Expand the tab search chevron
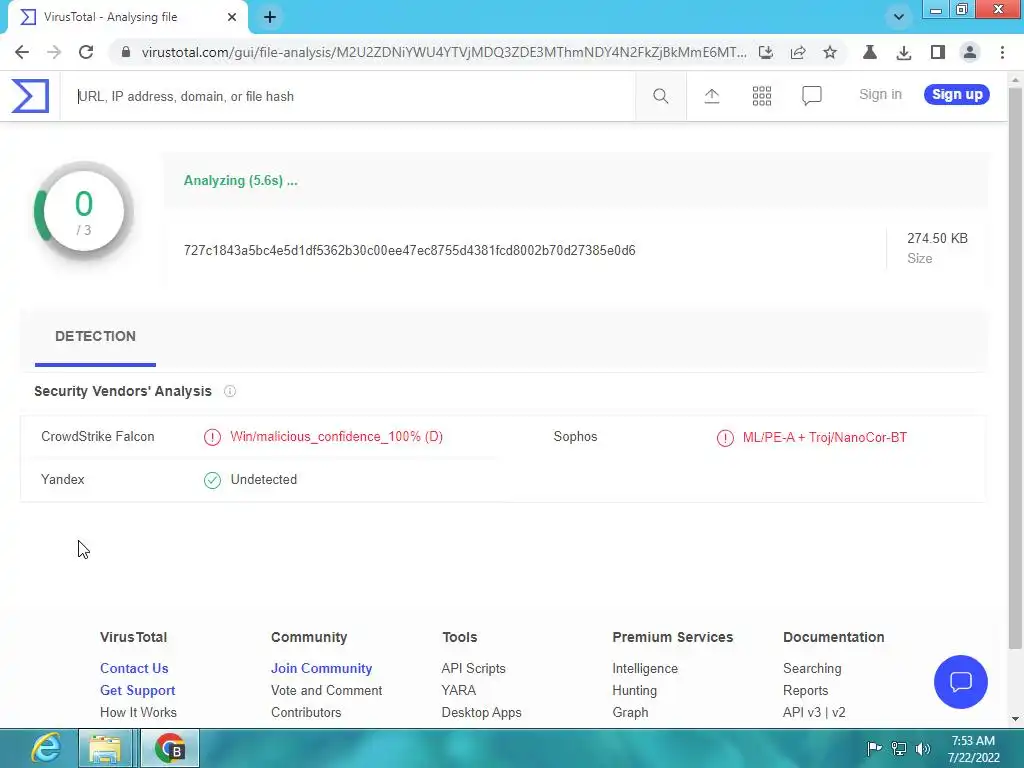1024x768 pixels. 899,17
